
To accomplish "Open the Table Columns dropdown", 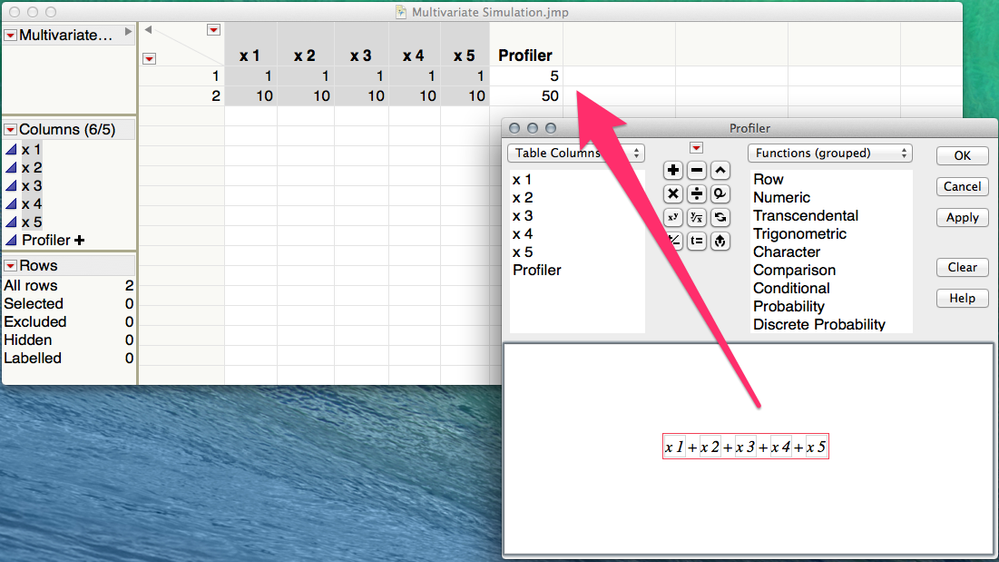I will [576, 153].
